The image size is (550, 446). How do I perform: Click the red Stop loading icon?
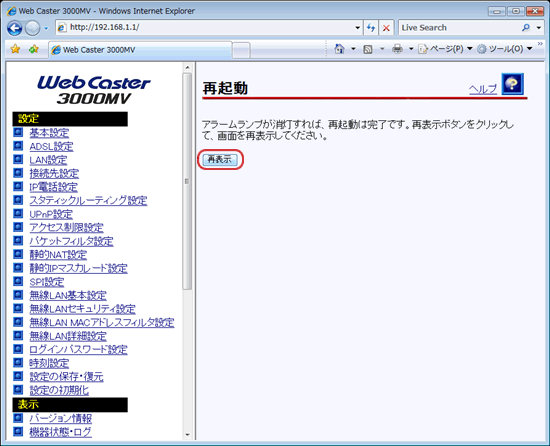click(x=386, y=28)
